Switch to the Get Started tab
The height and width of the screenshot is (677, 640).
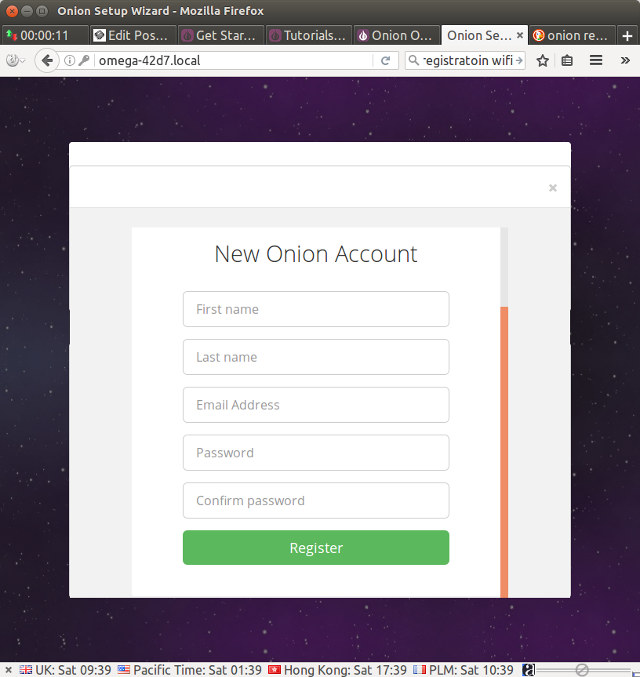tap(221, 35)
